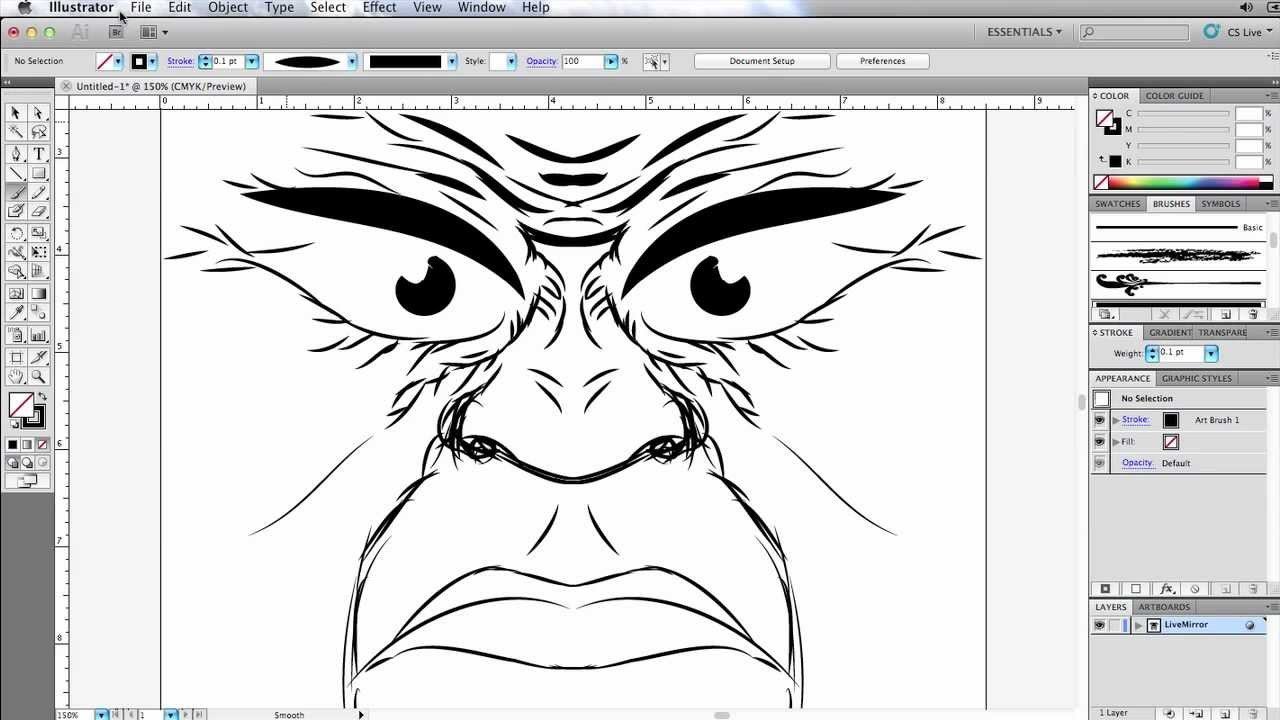Select the Pen tool

16,153
